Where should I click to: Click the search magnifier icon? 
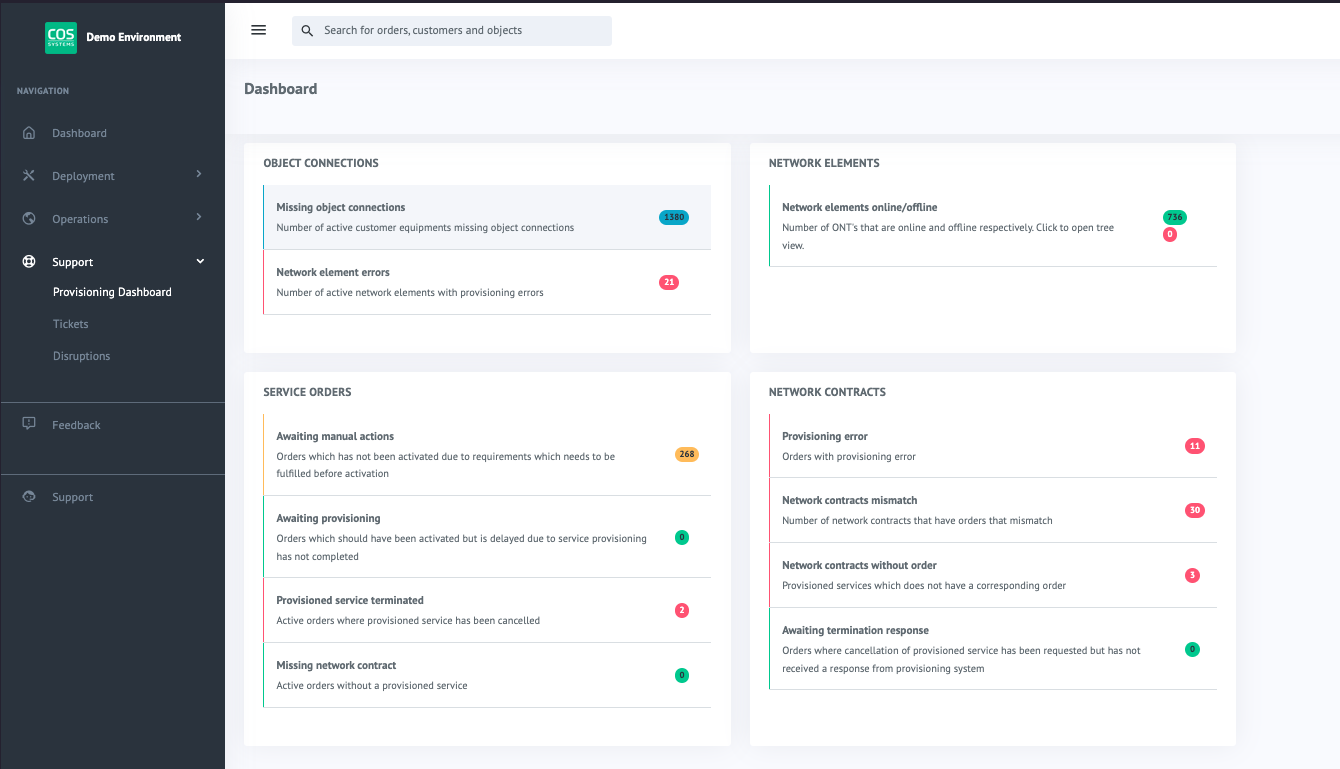(x=307, y=30)
